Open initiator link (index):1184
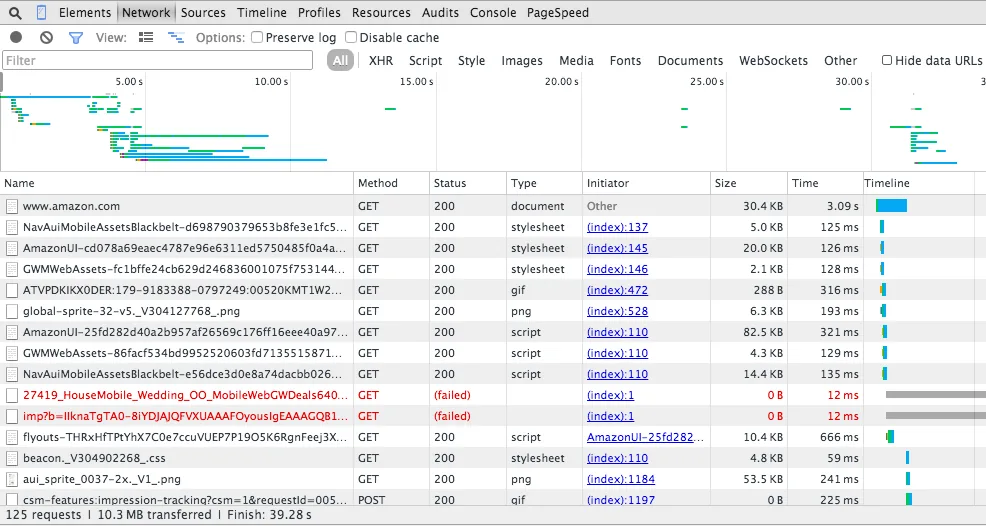Image resolution: width=986 pixels, height=526 pixels. (x=621, y=479)
